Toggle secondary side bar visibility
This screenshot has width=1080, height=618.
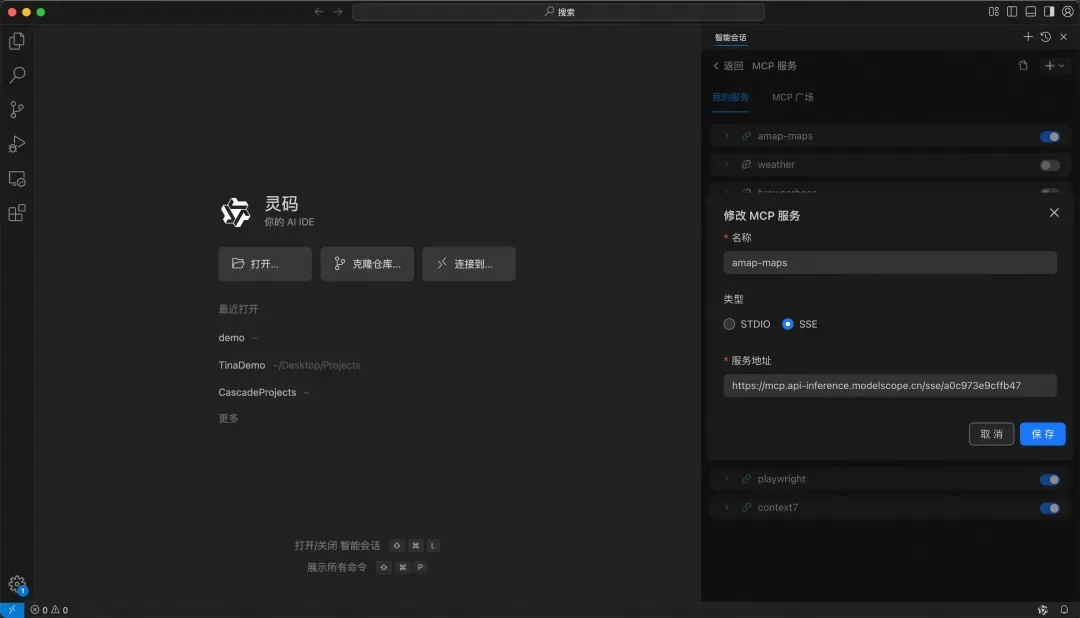(x=1049, y=12)
